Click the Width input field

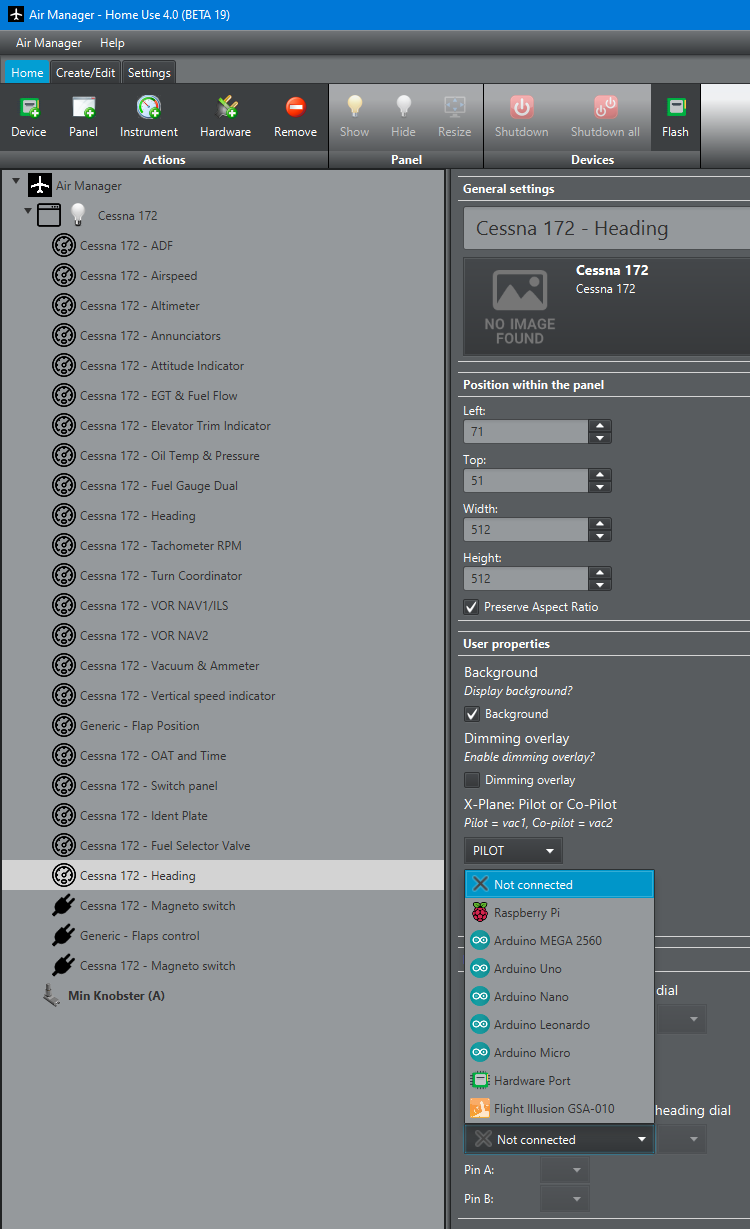(x=526, y=530)
